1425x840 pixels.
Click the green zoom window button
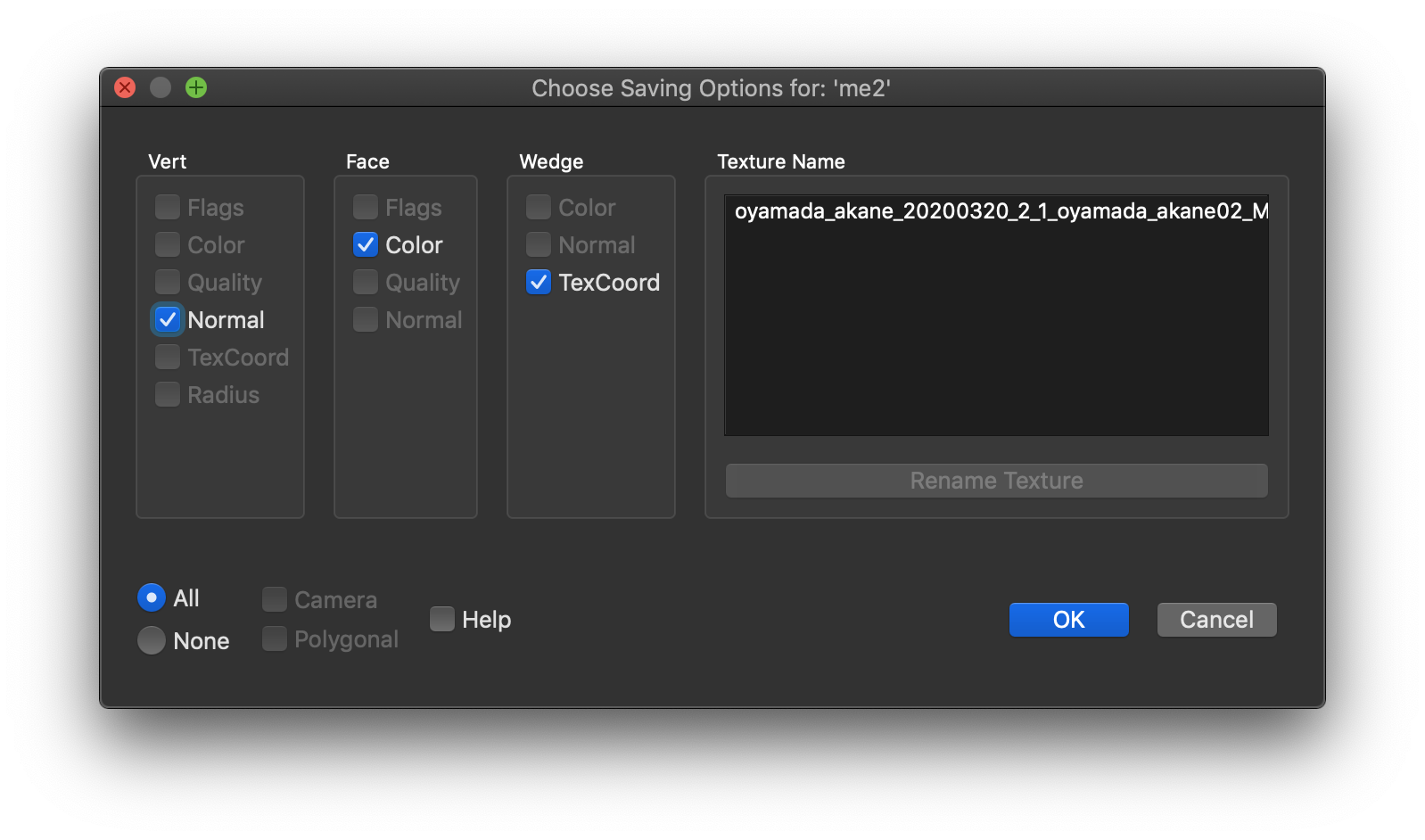(196, 87)
